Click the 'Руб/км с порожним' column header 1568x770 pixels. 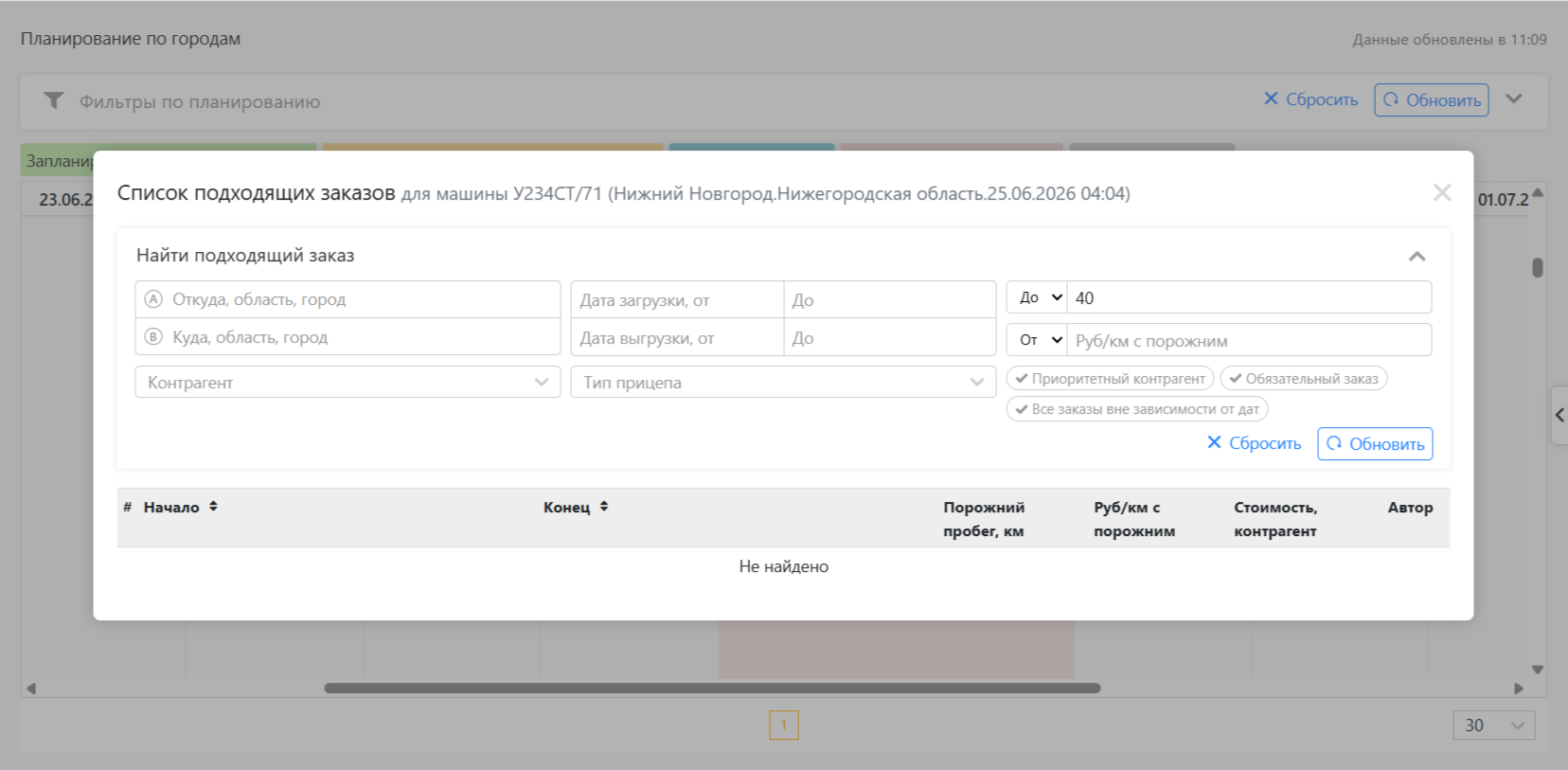(1134, 519)
